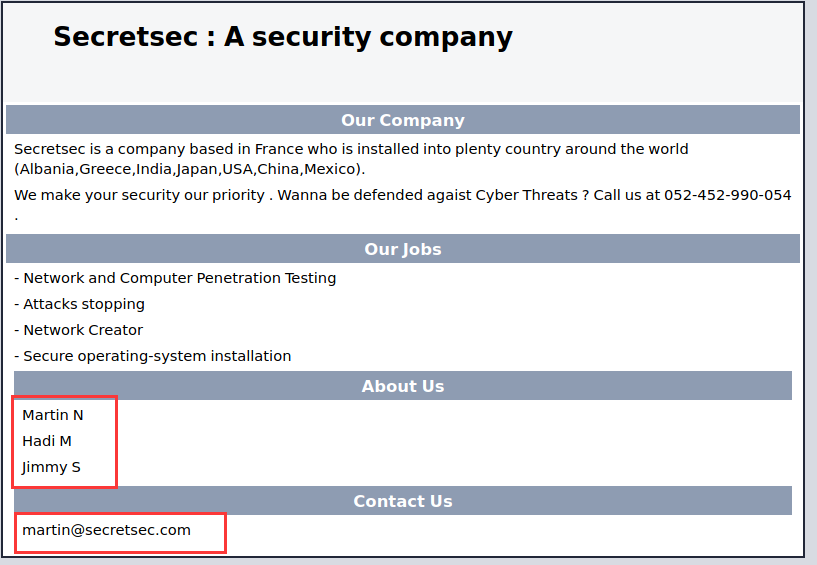Click the Attacks stopping job item
Screen dimensions: 817x565
coord(83,304)
